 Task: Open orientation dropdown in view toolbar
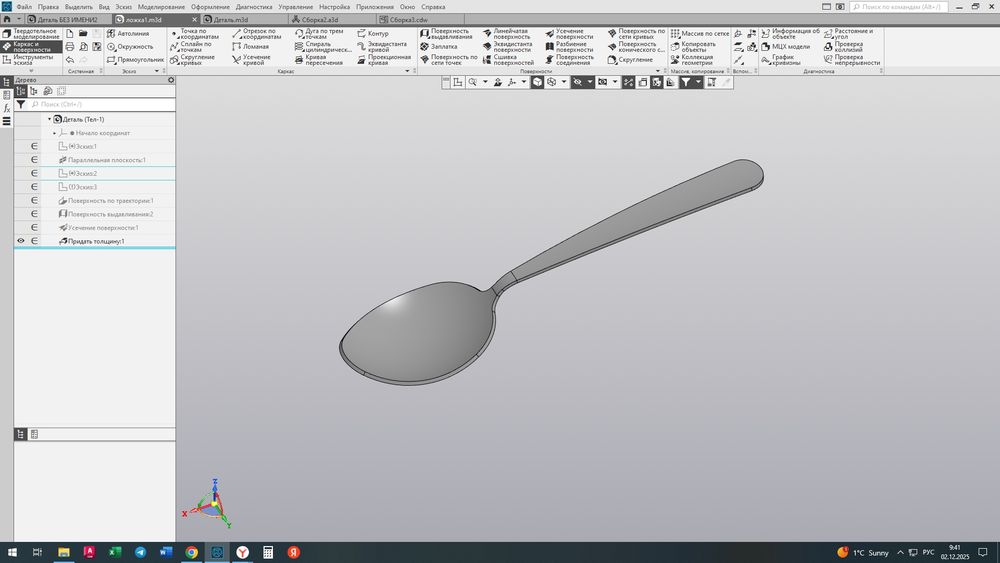524,82
